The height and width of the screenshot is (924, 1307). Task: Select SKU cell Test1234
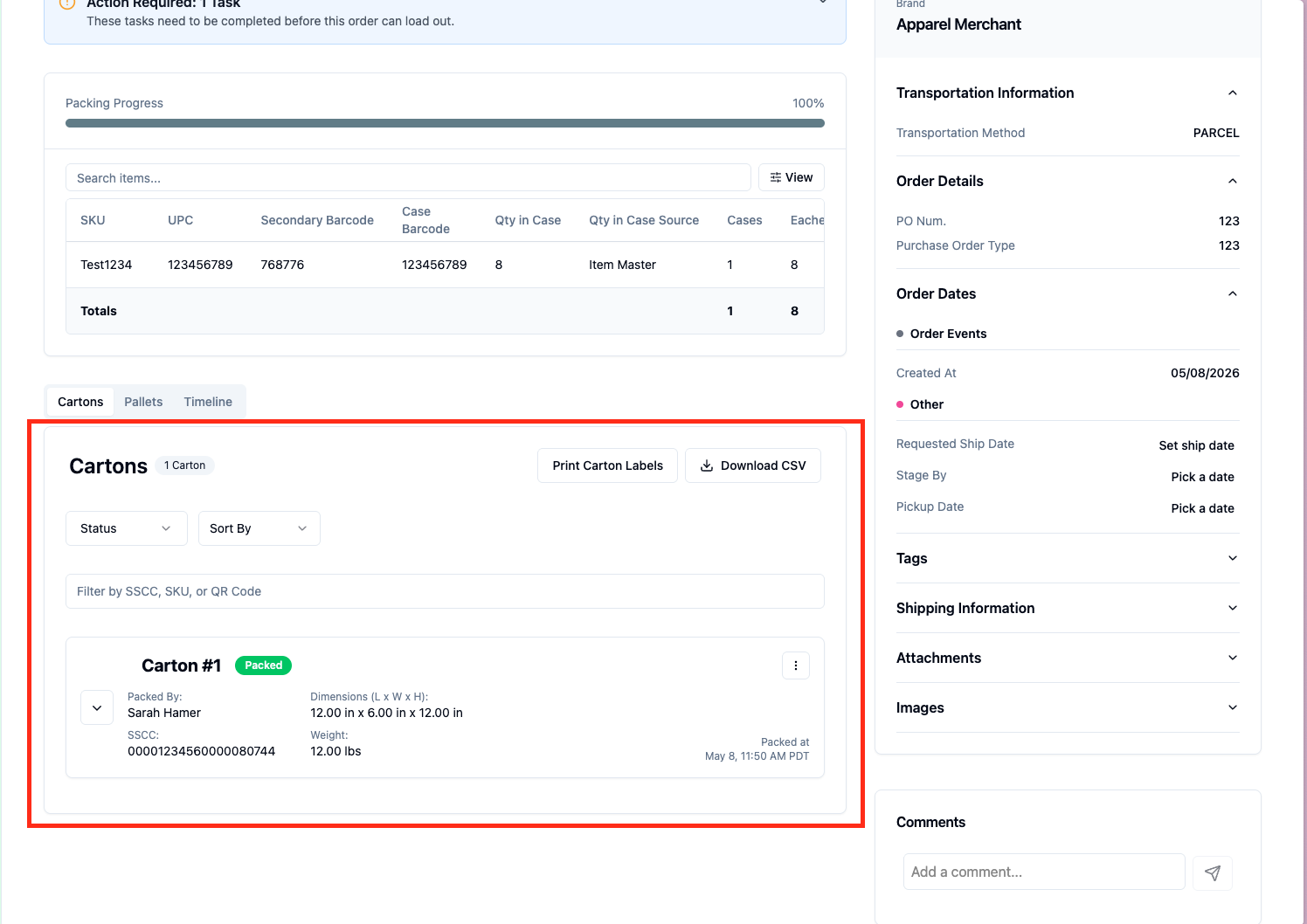[106, 265]
